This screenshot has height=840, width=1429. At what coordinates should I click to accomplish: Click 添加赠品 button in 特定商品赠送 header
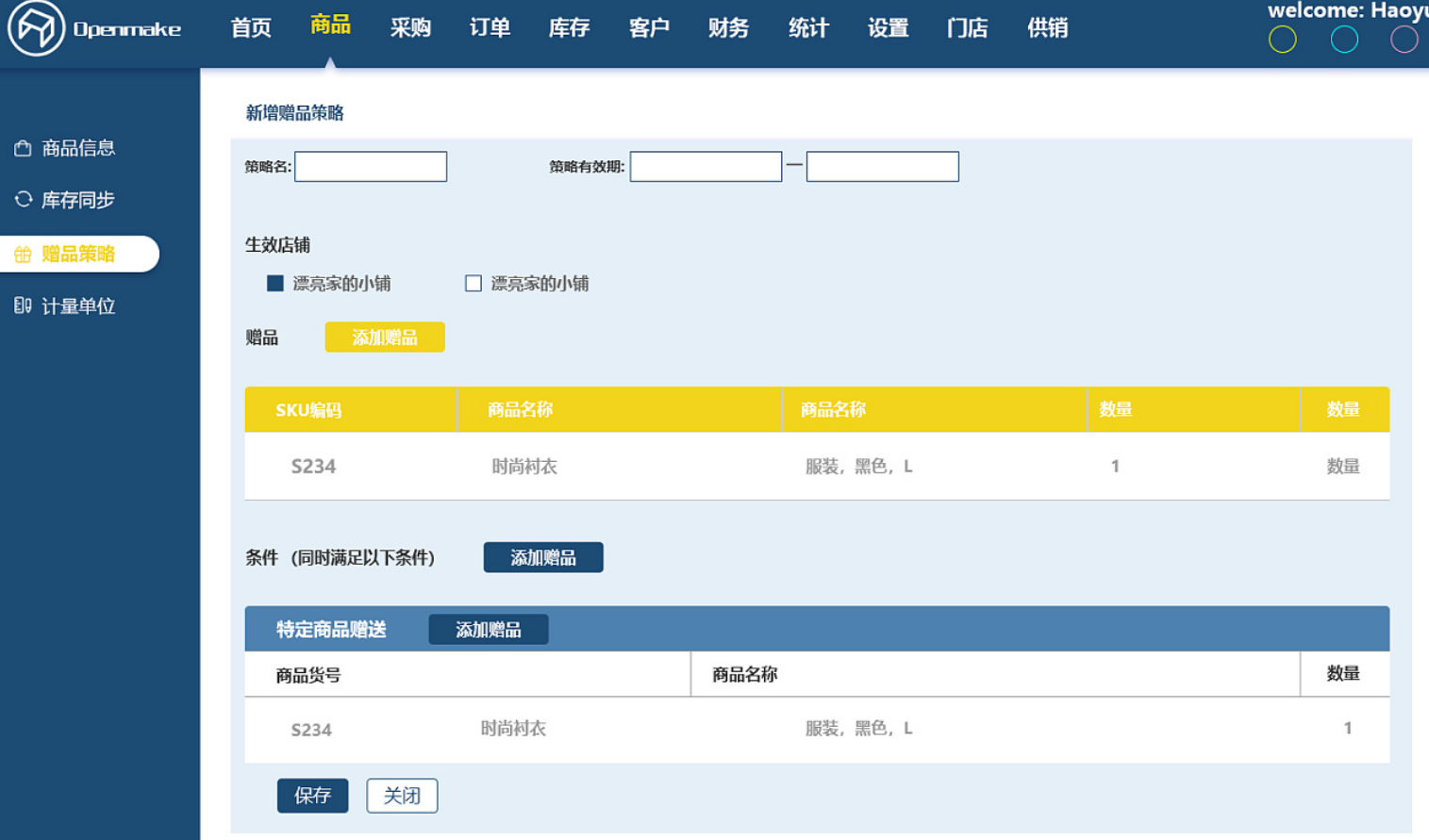489,630
